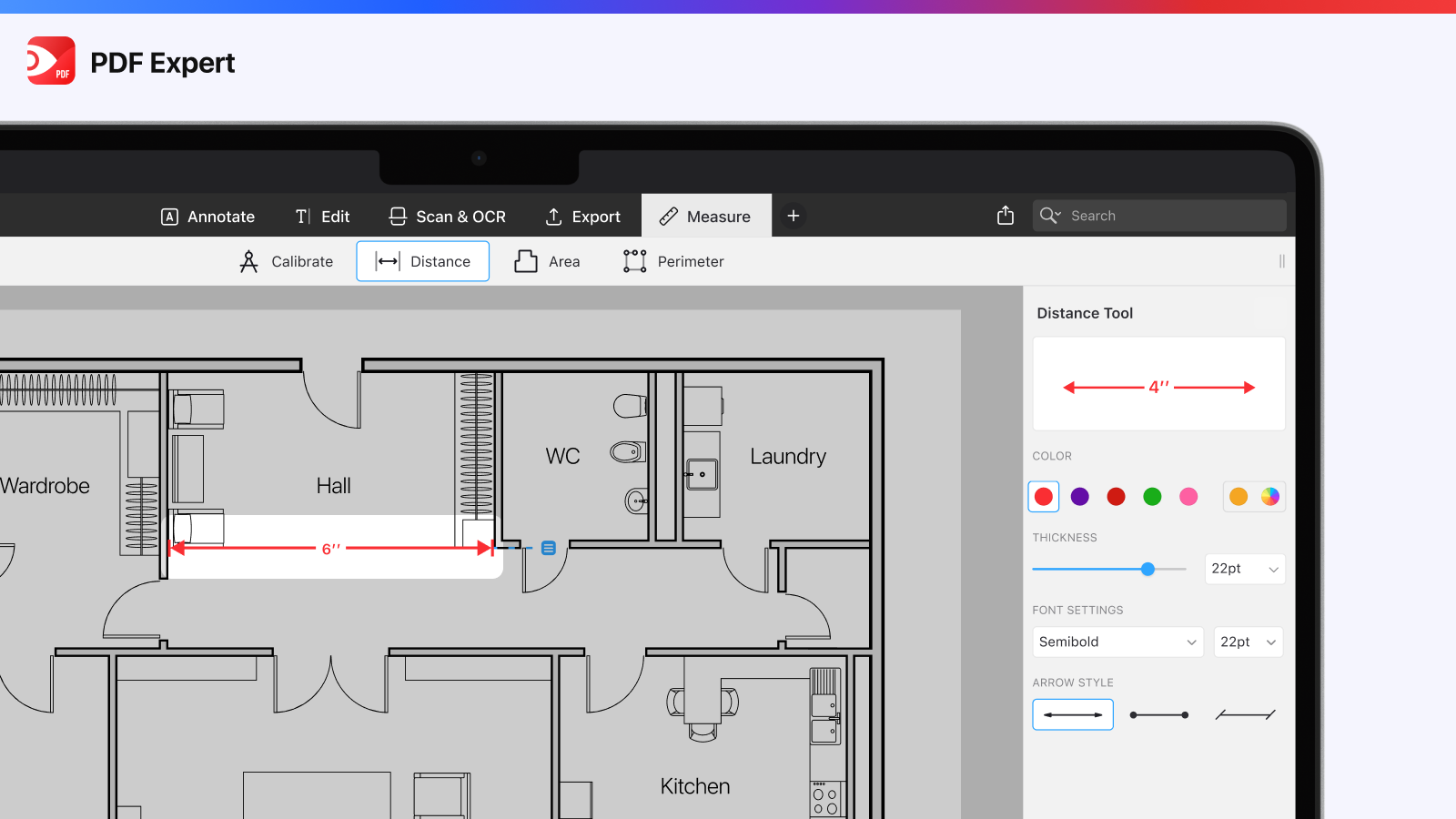The image size is (1456, 819).
Task: Open the Export tab
Action: coord(583,217)
